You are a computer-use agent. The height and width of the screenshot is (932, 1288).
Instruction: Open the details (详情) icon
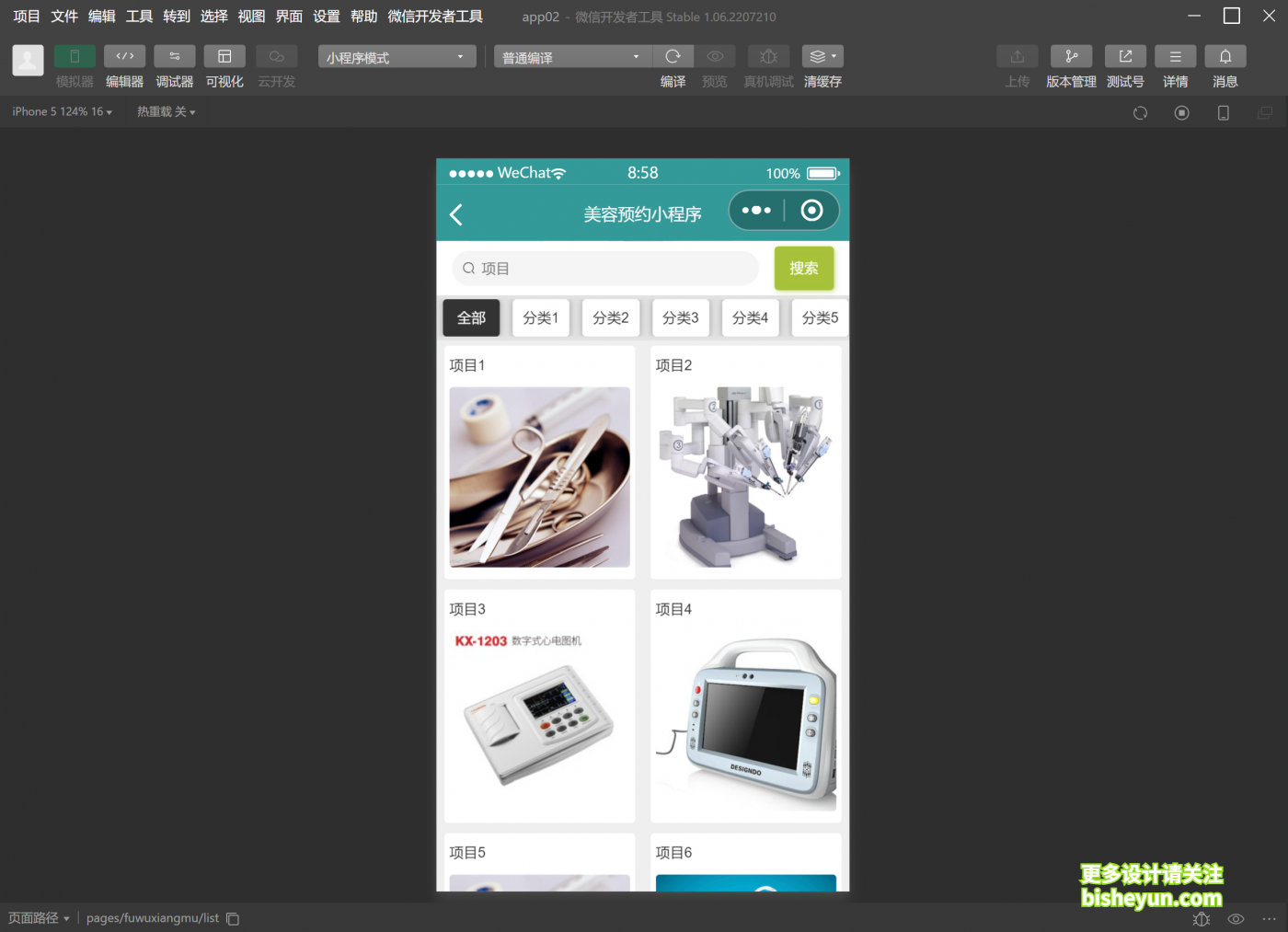[1175, 57]
